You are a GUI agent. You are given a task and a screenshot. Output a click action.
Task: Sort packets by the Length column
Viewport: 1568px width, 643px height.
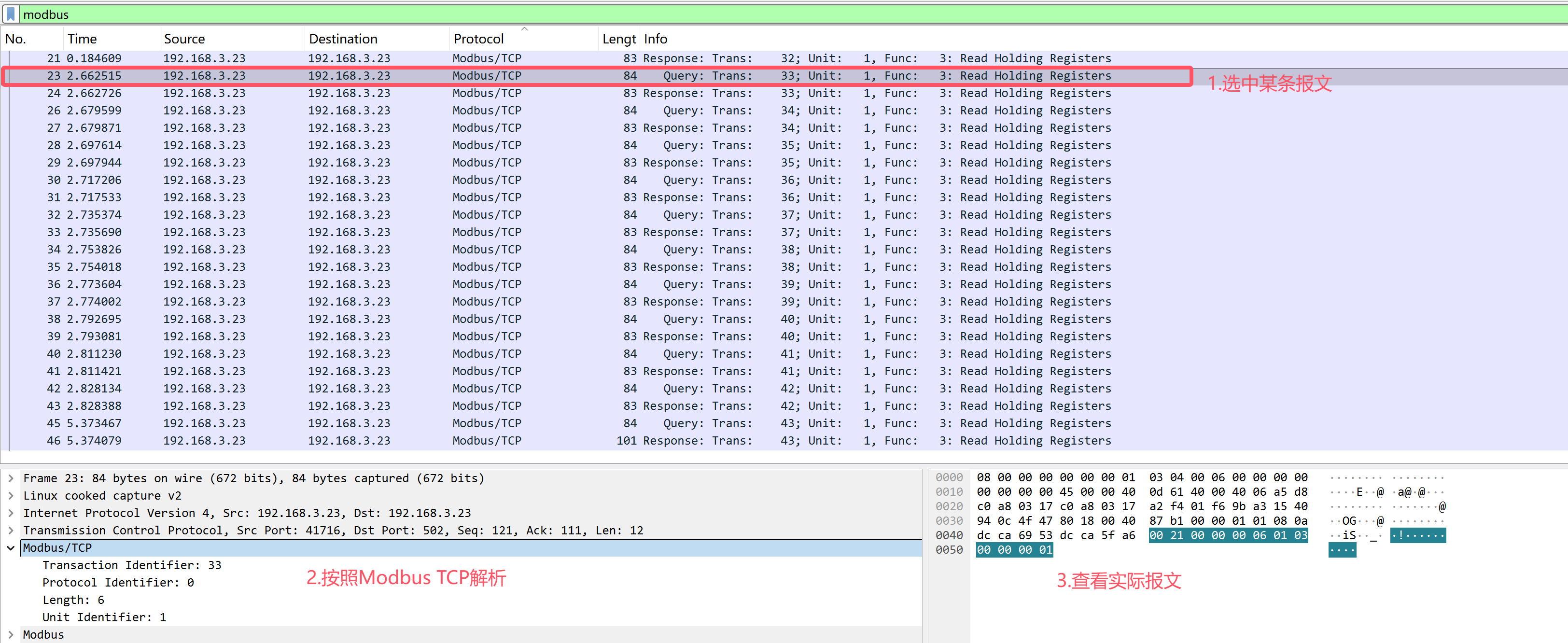coord(619,39)
